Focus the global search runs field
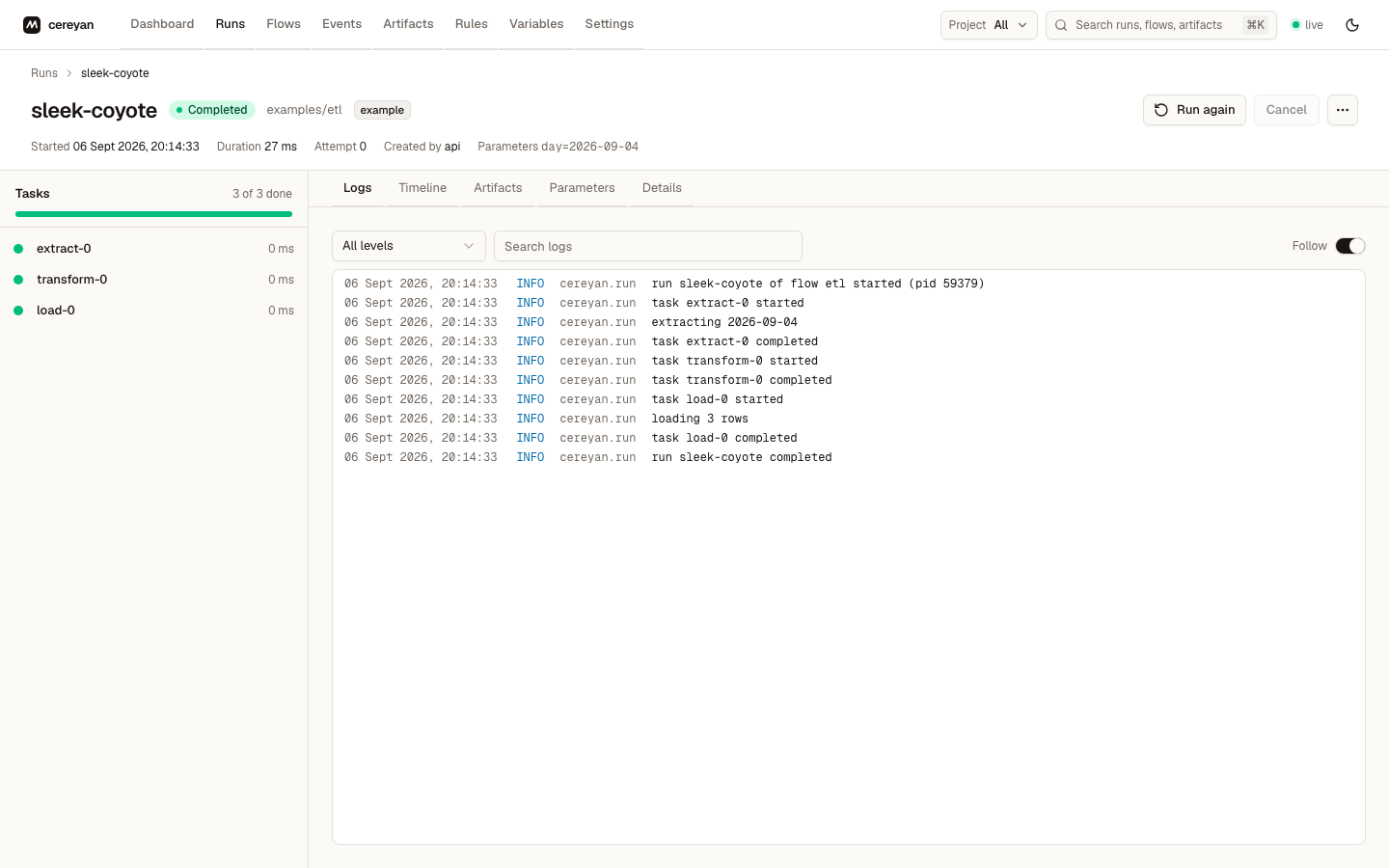 [x=1161, y=25]
